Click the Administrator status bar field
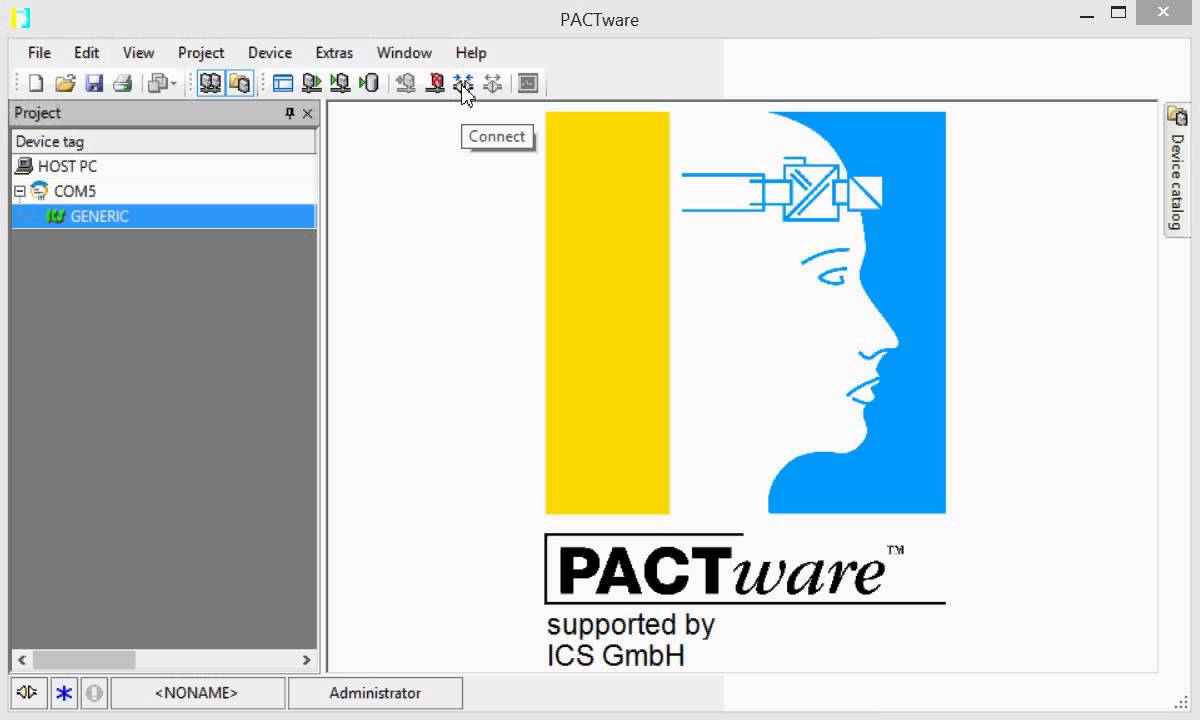Screen dimensions: 1200x720 (x=375, y=693)
